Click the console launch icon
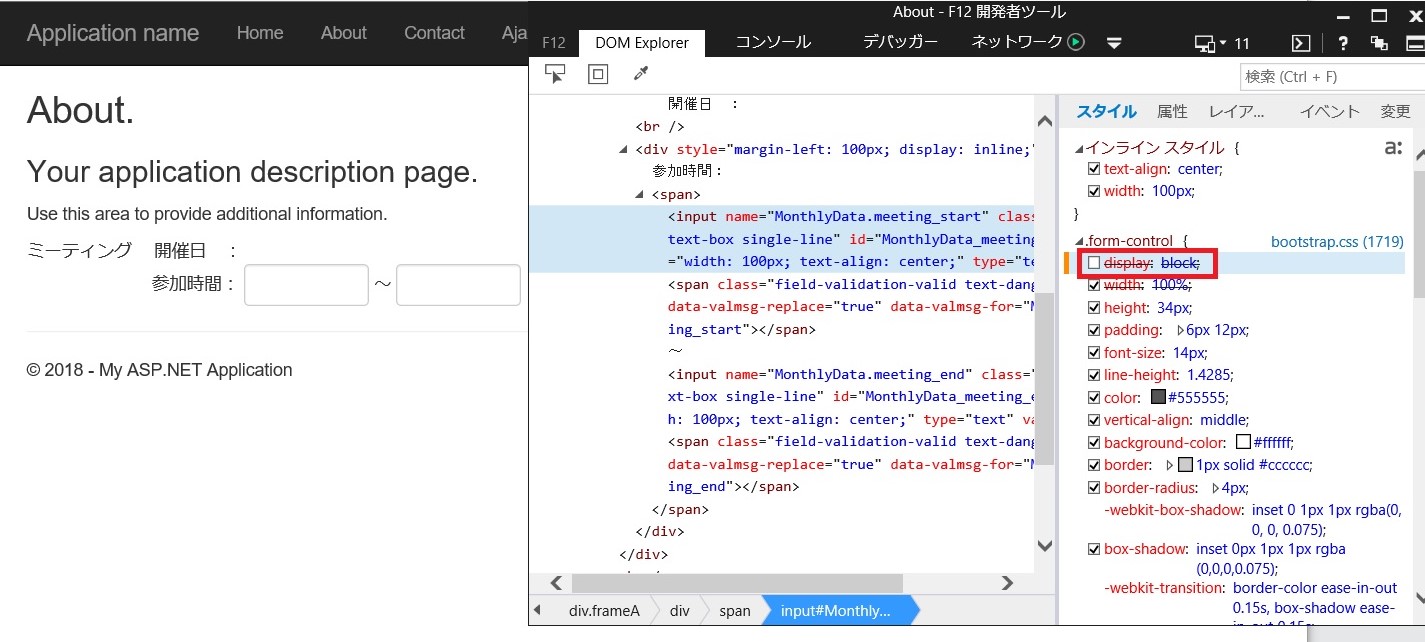The width and height of the screenshot is (1425, 642). click(1301, 42)
